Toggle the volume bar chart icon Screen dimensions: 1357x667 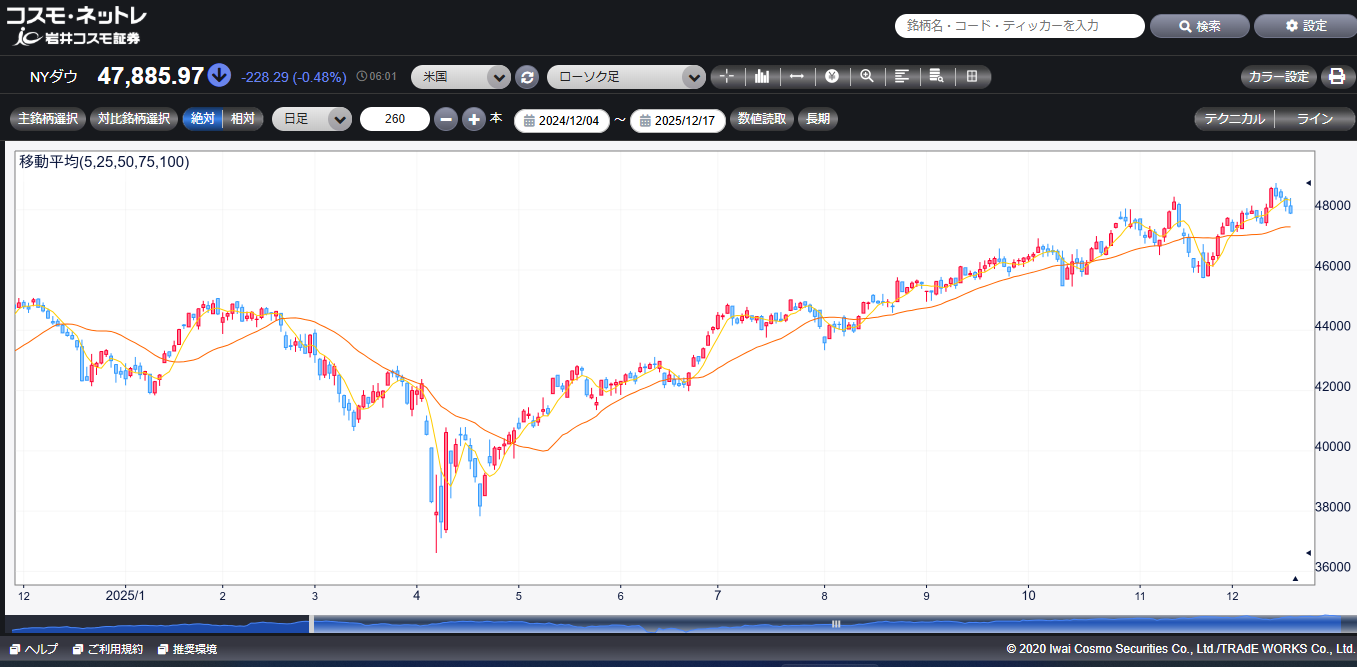coord(762,77)
